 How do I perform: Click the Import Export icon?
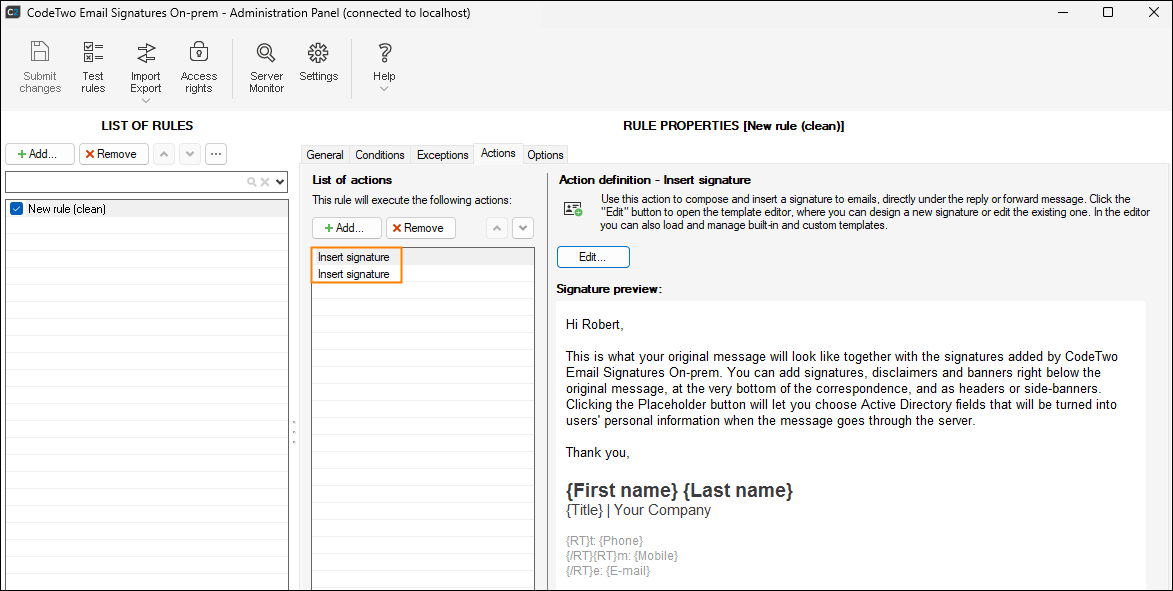tap(146, 53)
